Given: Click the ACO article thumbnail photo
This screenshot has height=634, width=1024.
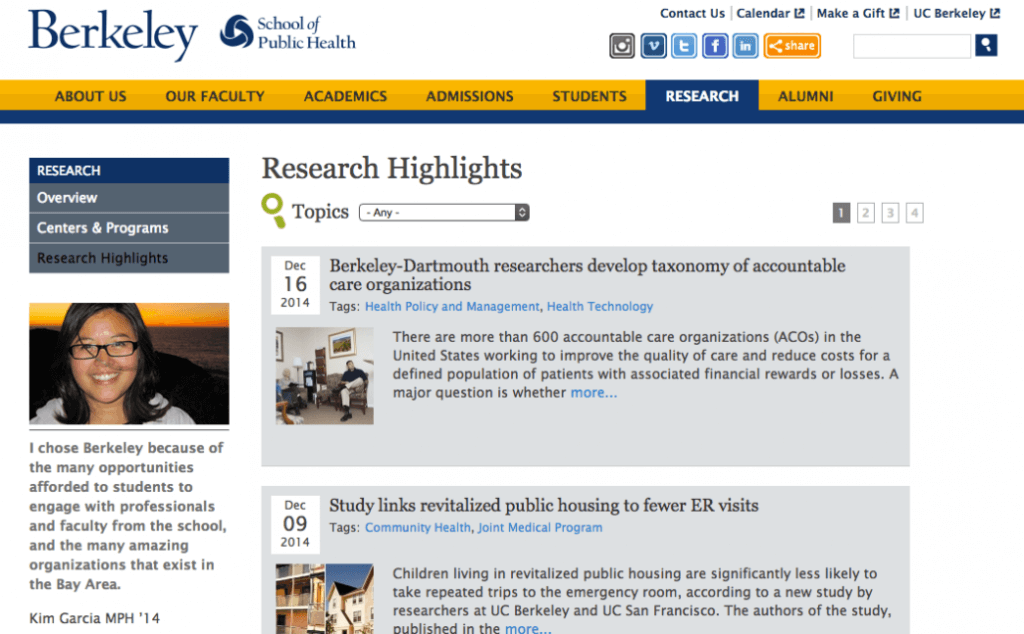Looking at the screenshot, I should [x=325, y=376].
